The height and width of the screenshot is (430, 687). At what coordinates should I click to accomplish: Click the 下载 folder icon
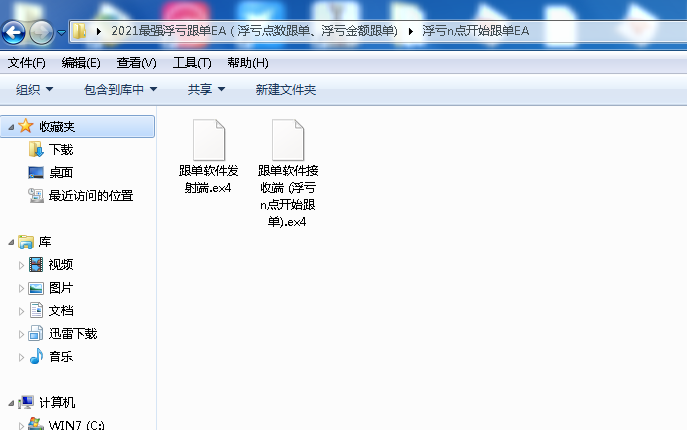(36, 149)
